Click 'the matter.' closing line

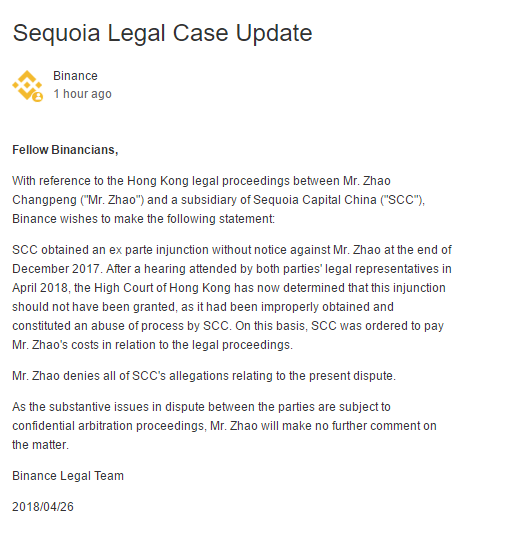coord(40,445)
